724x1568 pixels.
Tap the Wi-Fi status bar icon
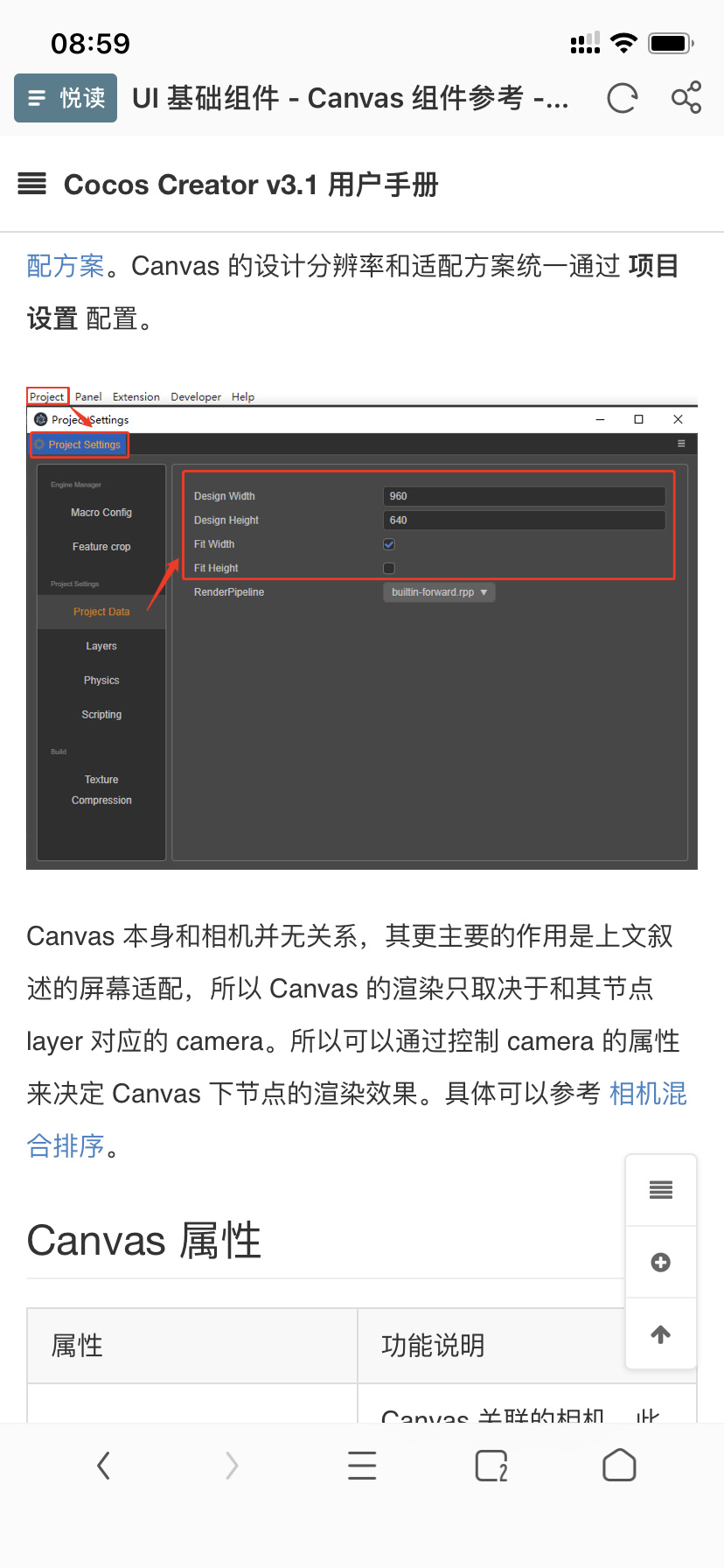coord(623,43)
